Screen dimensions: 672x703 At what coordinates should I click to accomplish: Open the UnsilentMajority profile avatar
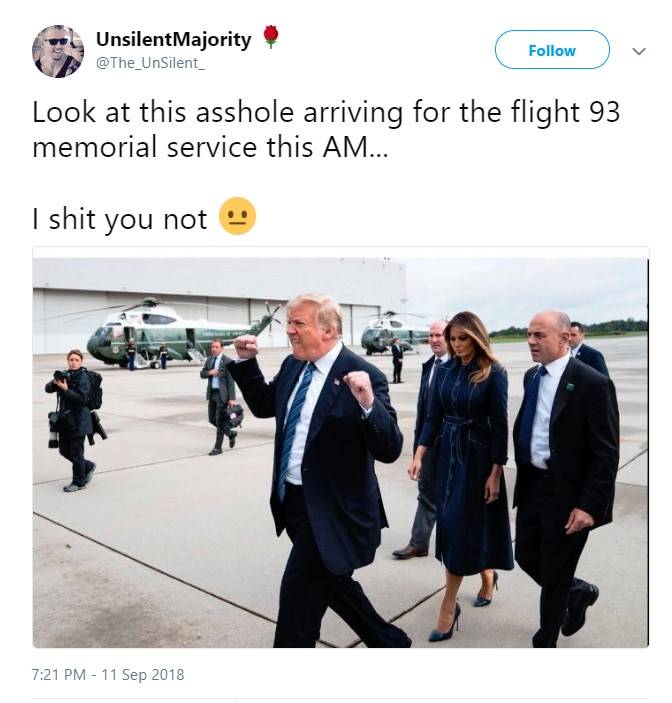(x=58, y=51)
